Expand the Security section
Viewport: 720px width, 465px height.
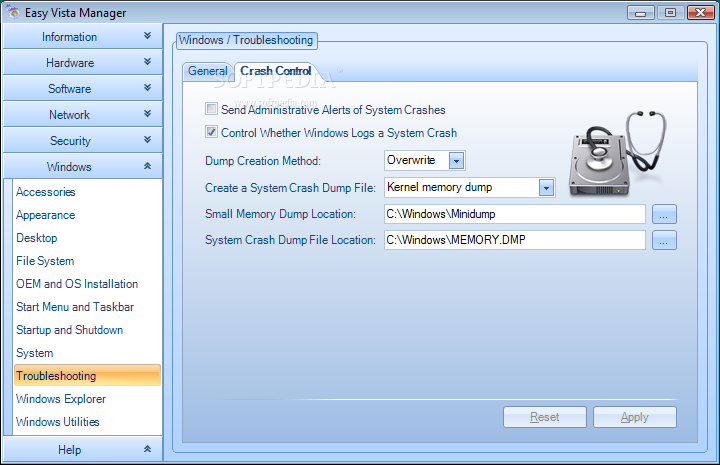pyautogui.click(x=83, y=140)
